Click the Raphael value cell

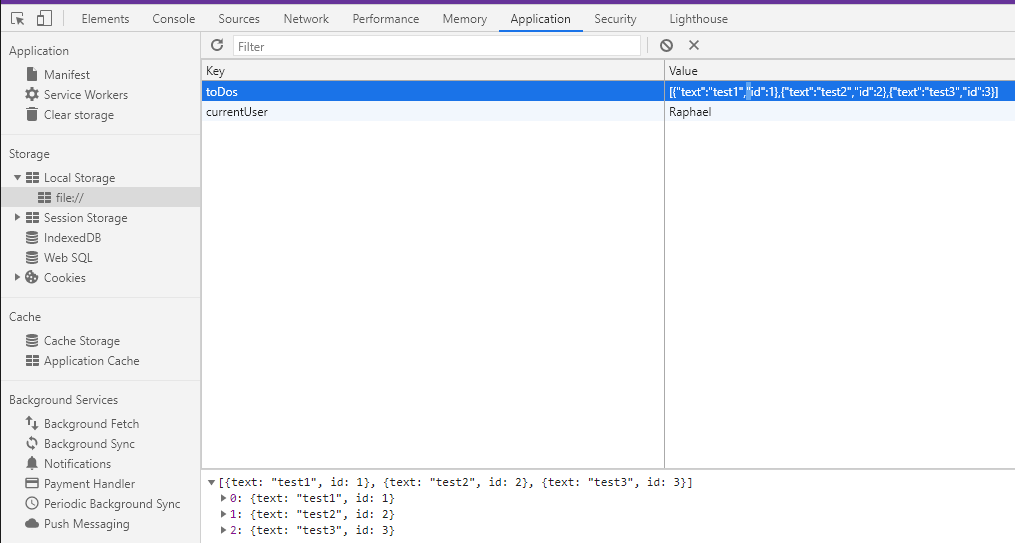click(x=840, y=111)
